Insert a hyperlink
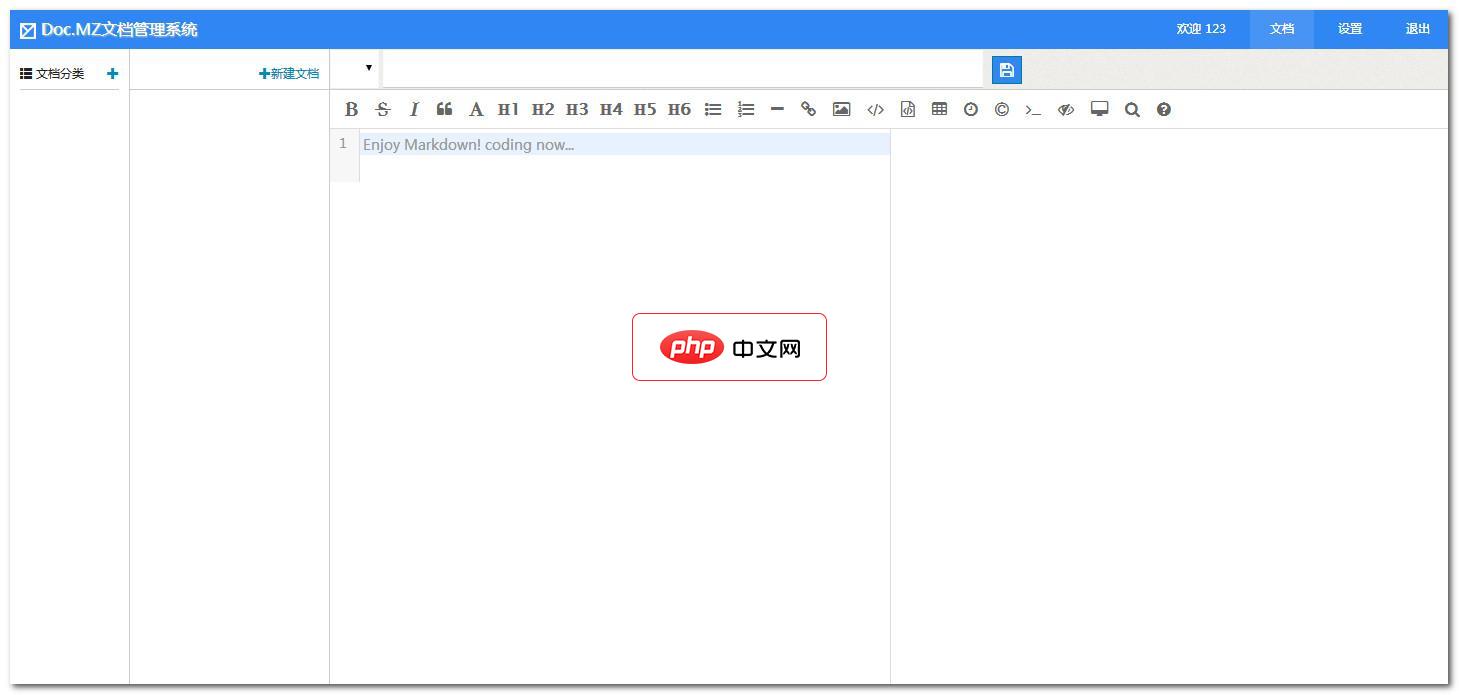The image size is (1459, 695). (808, 110)
